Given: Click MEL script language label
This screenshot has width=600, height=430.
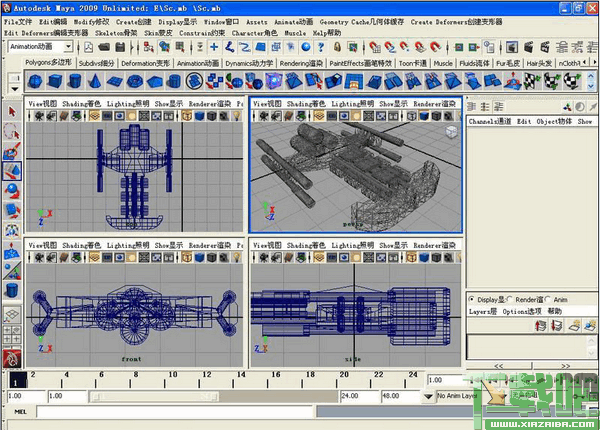Looking at the screenshot, I should 20,412.
